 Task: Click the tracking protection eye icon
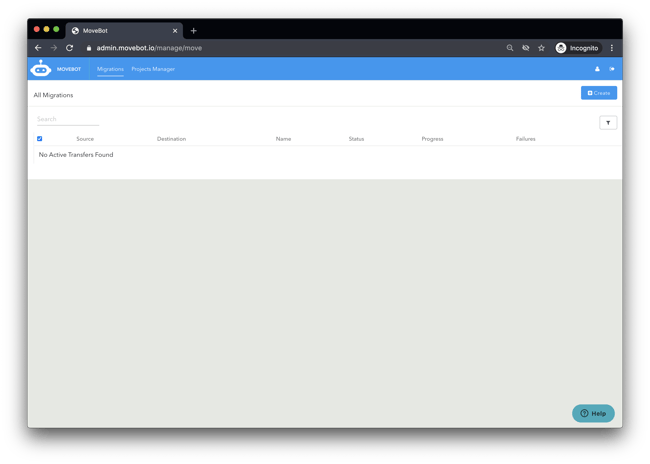tap(525, 48)
